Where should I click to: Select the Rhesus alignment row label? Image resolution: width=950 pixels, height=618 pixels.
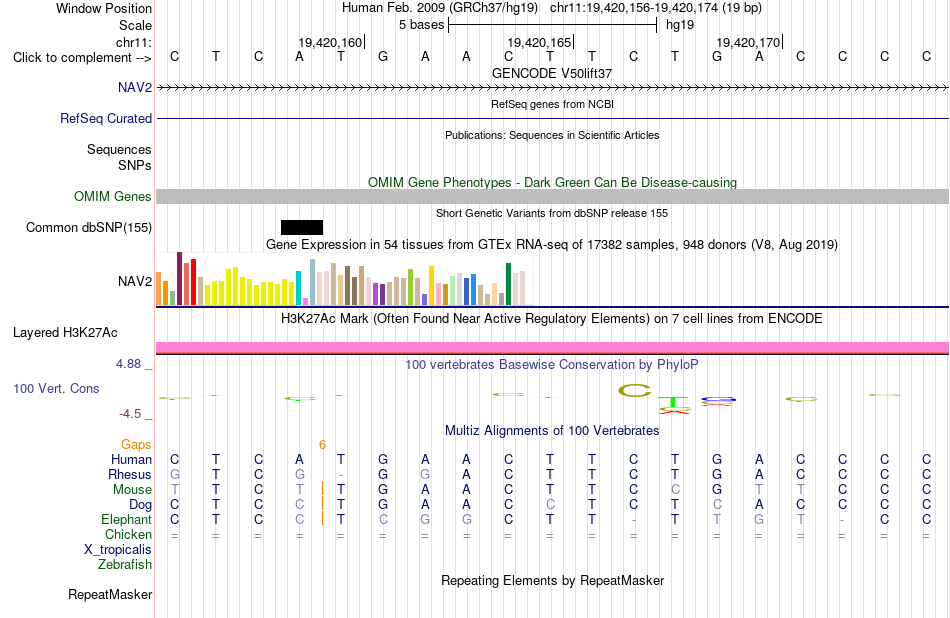(x=130, y=474)
